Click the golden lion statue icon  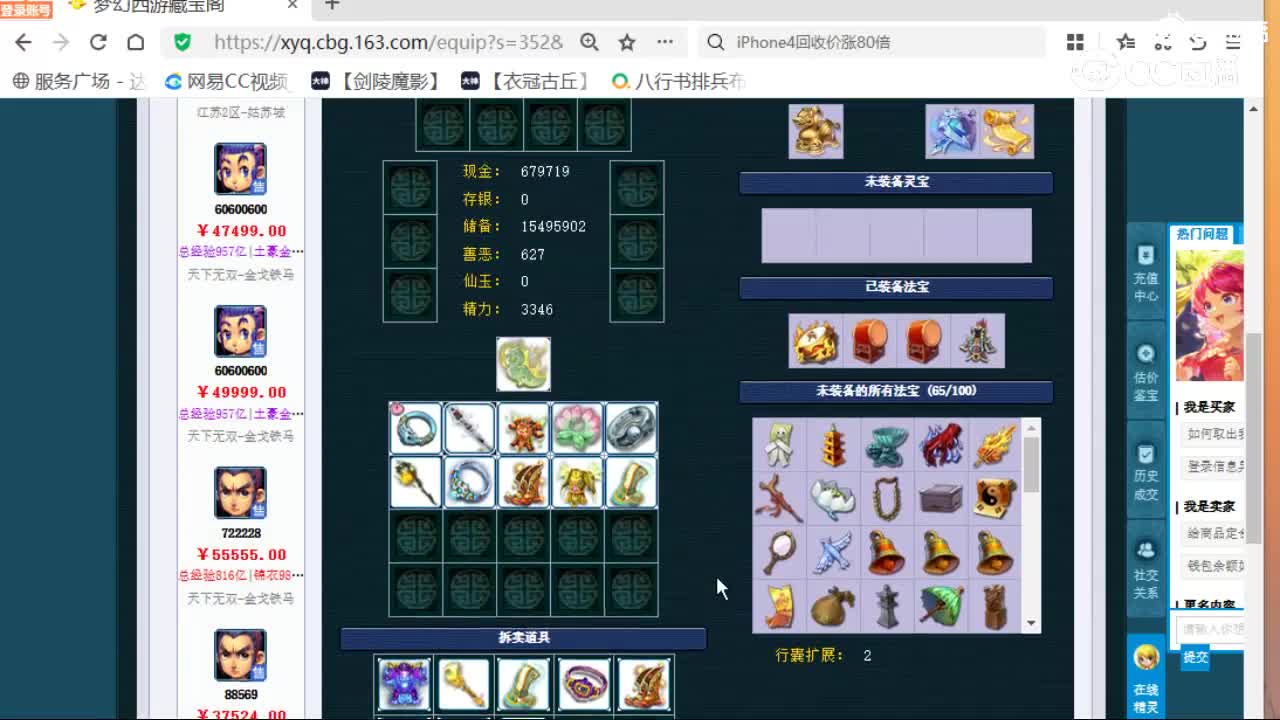pos(815,131)
